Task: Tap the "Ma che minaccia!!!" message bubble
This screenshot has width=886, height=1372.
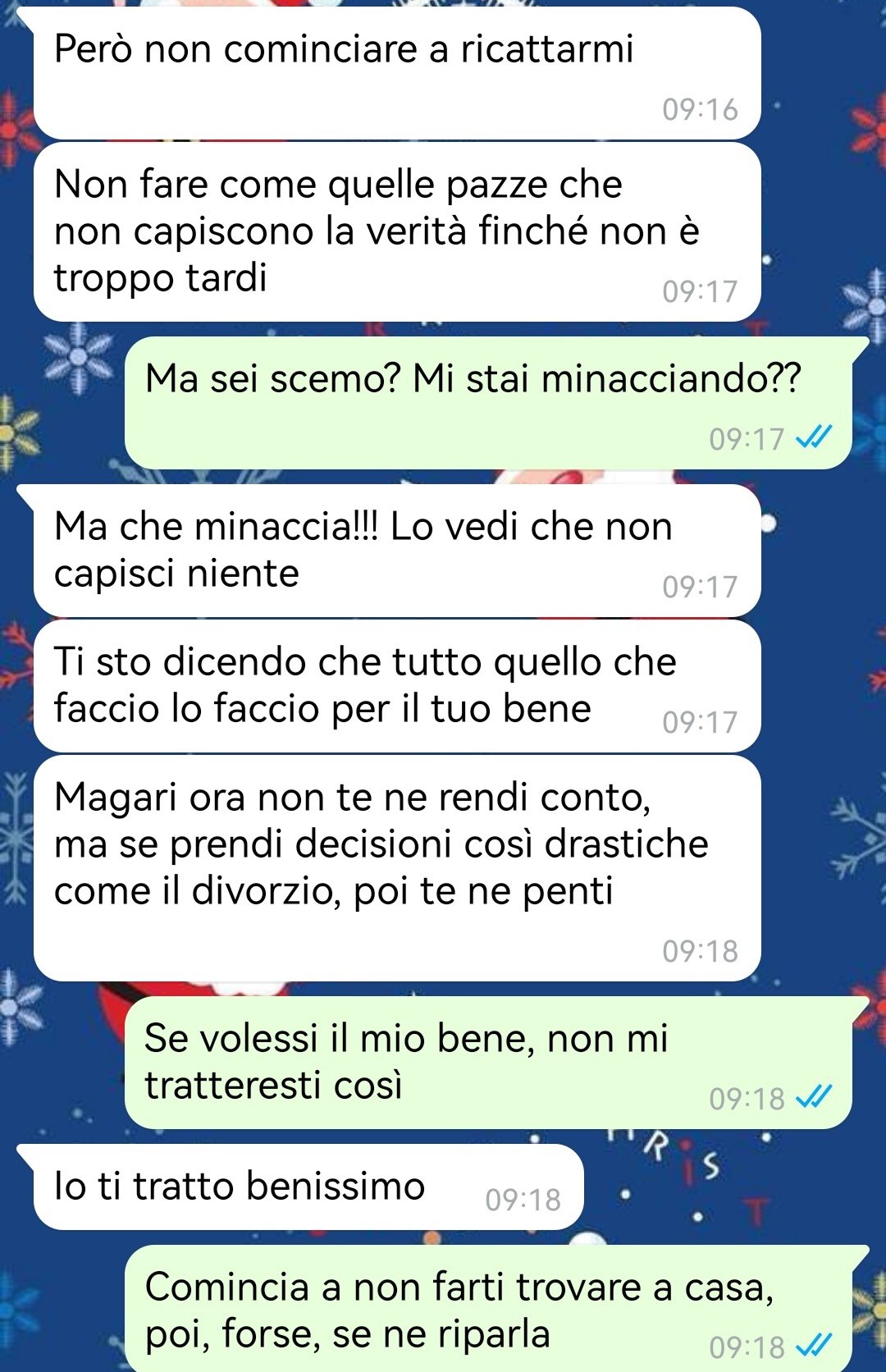Action: (397, 551)
